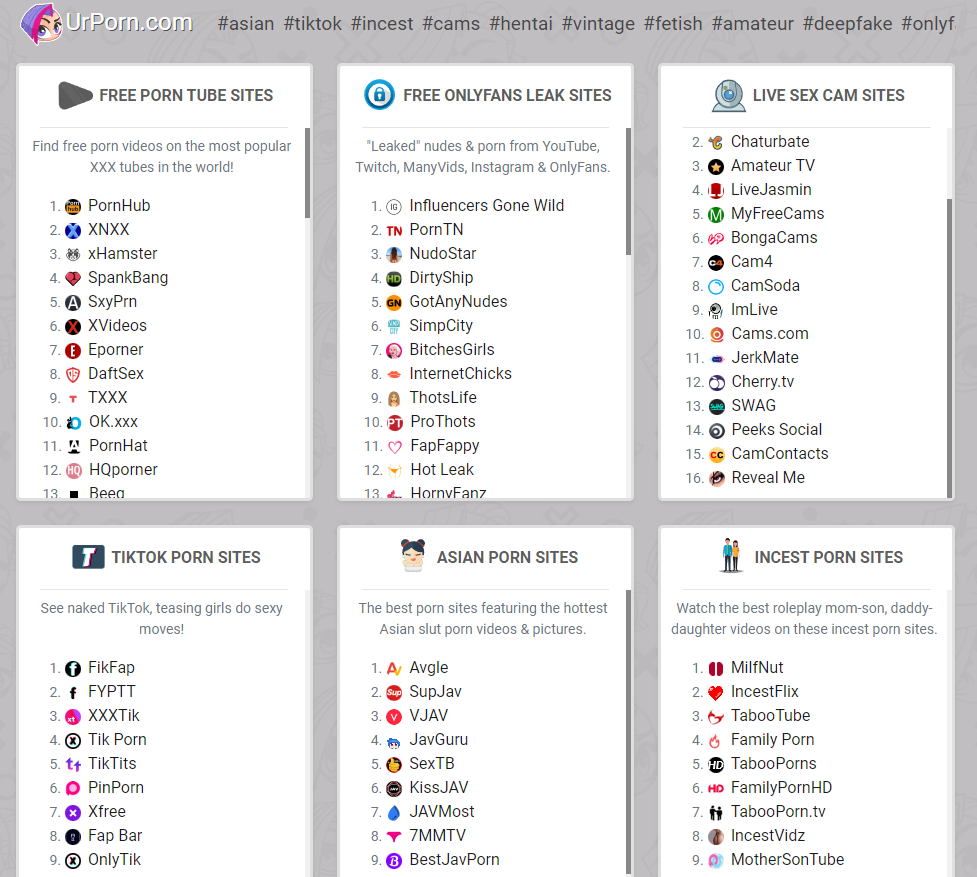Screen dimensions: 977x877
Task: Click the play icon beside Free Porn Tube Sites
Action: coord(75,95)
